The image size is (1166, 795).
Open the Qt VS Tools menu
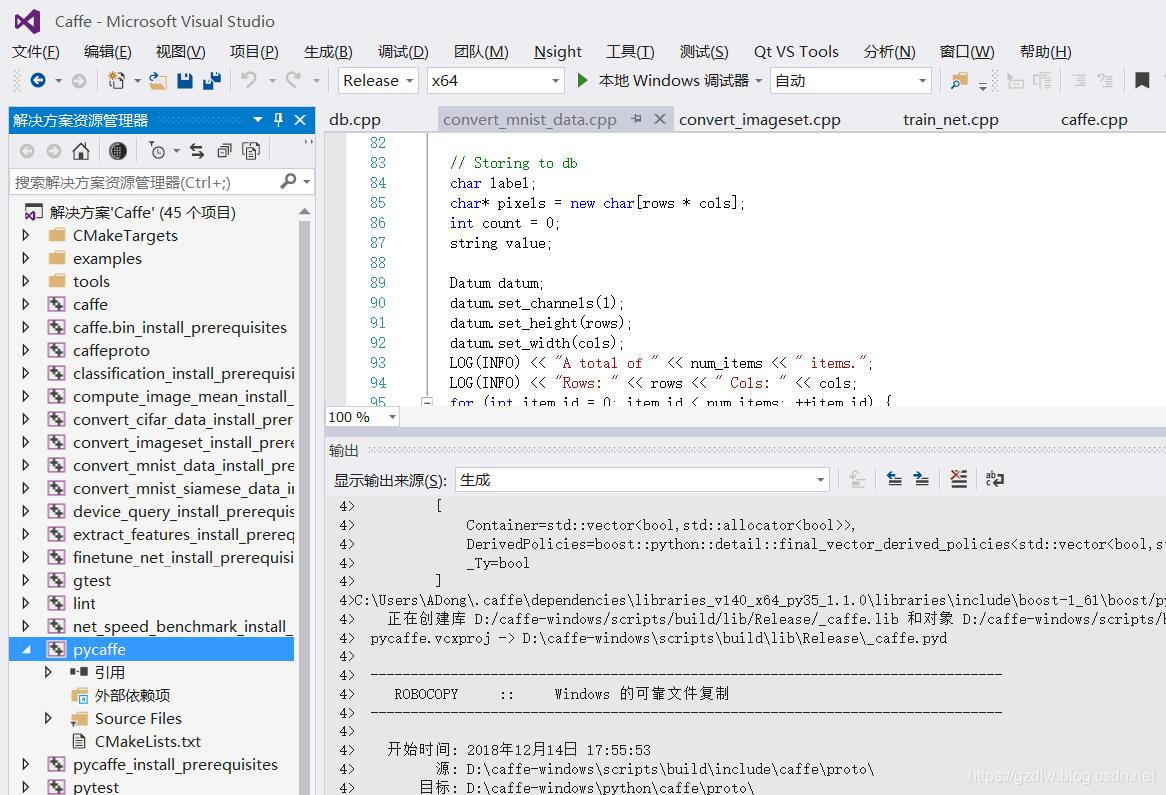pos(796,51)
